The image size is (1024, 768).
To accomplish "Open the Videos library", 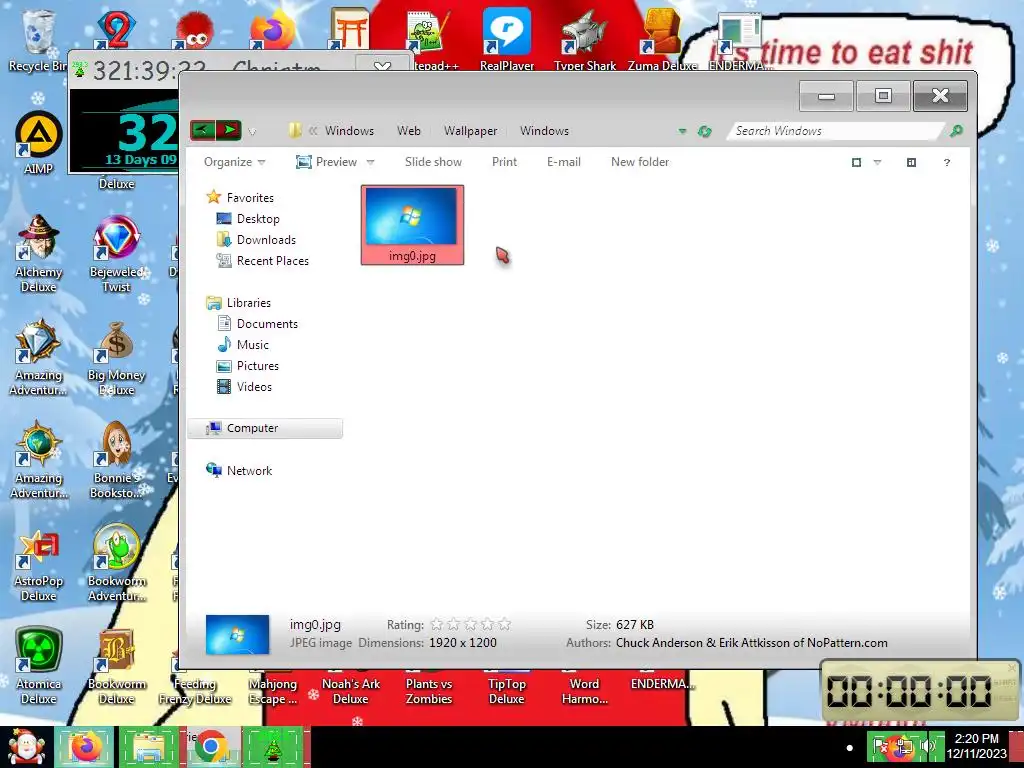I will click(x=244, y=387).
